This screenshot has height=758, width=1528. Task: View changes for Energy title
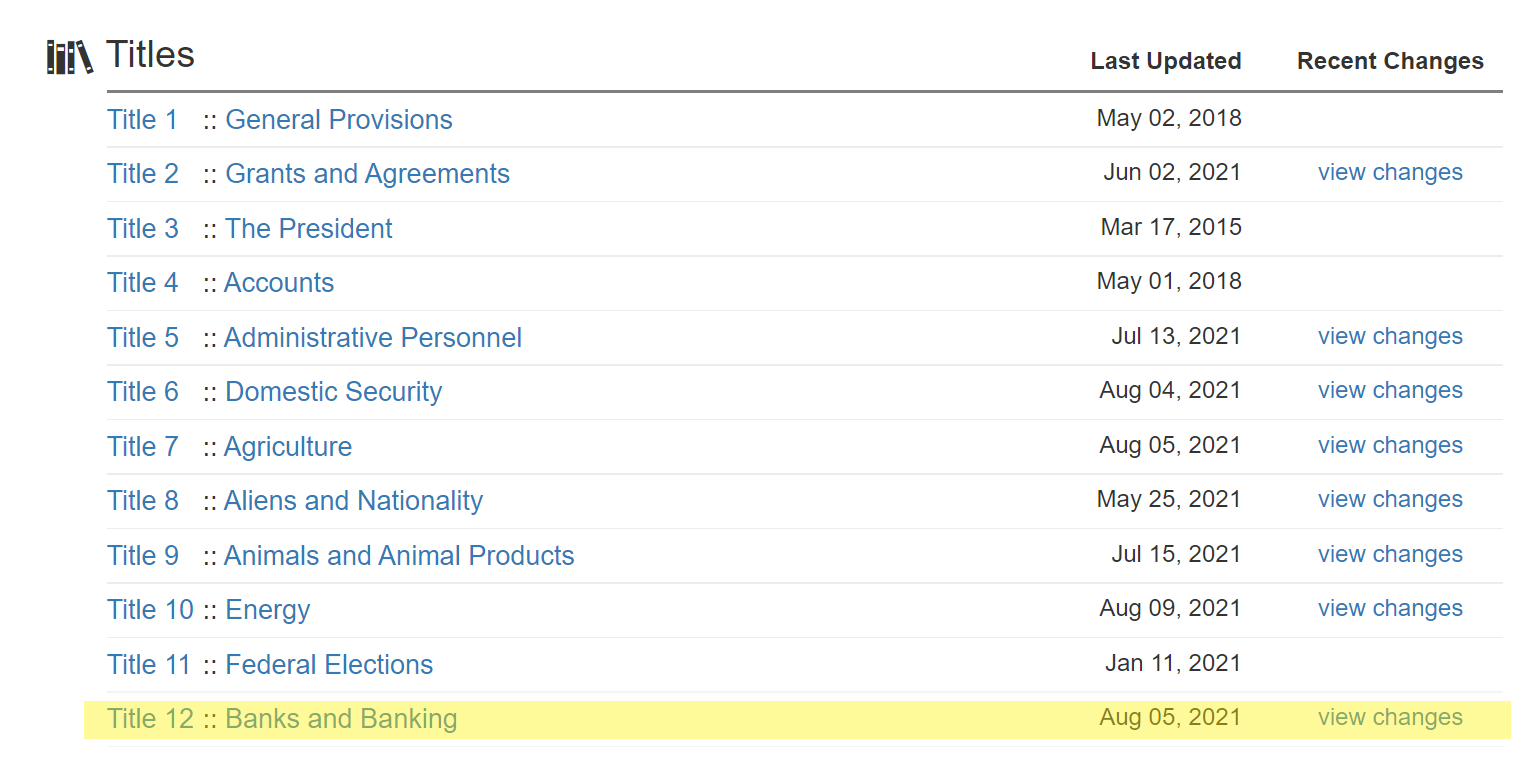click(x=1390, y=609)
